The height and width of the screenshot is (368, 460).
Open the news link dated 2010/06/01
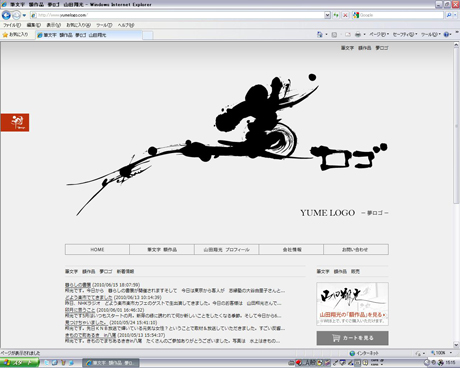coord(80,310)
